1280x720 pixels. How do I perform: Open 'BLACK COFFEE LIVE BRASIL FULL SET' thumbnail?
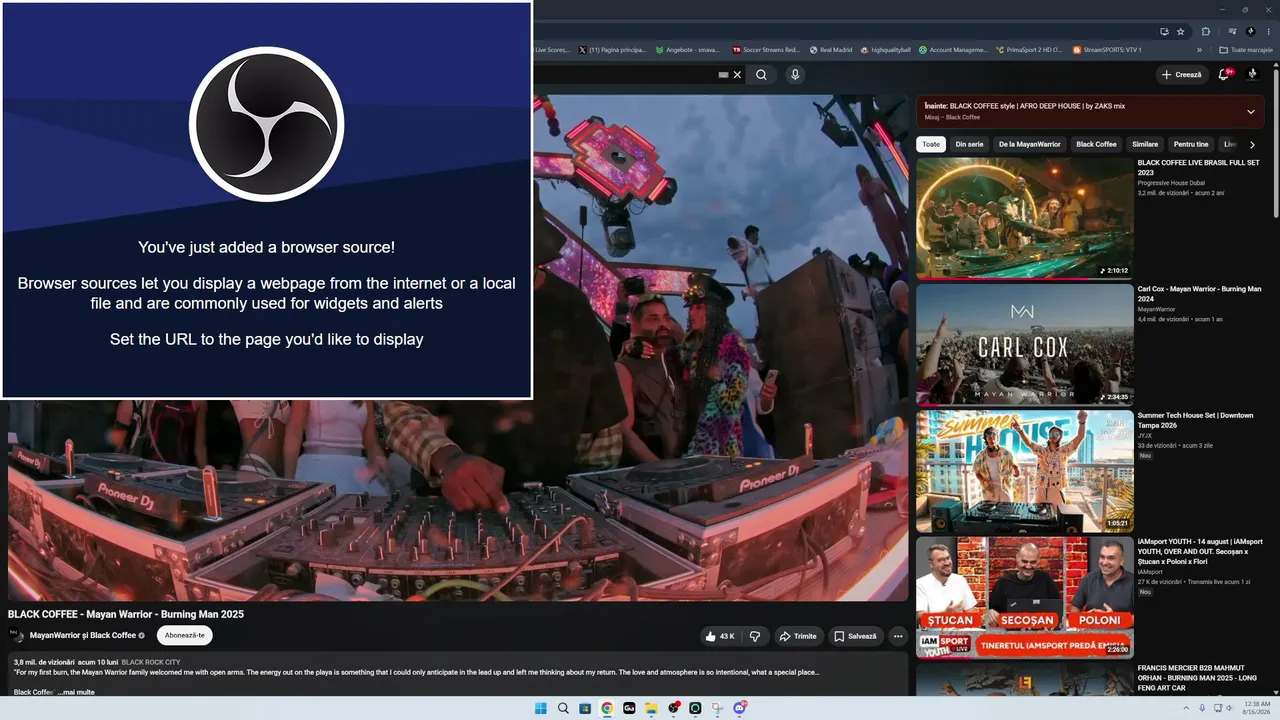pos(1025,218)
